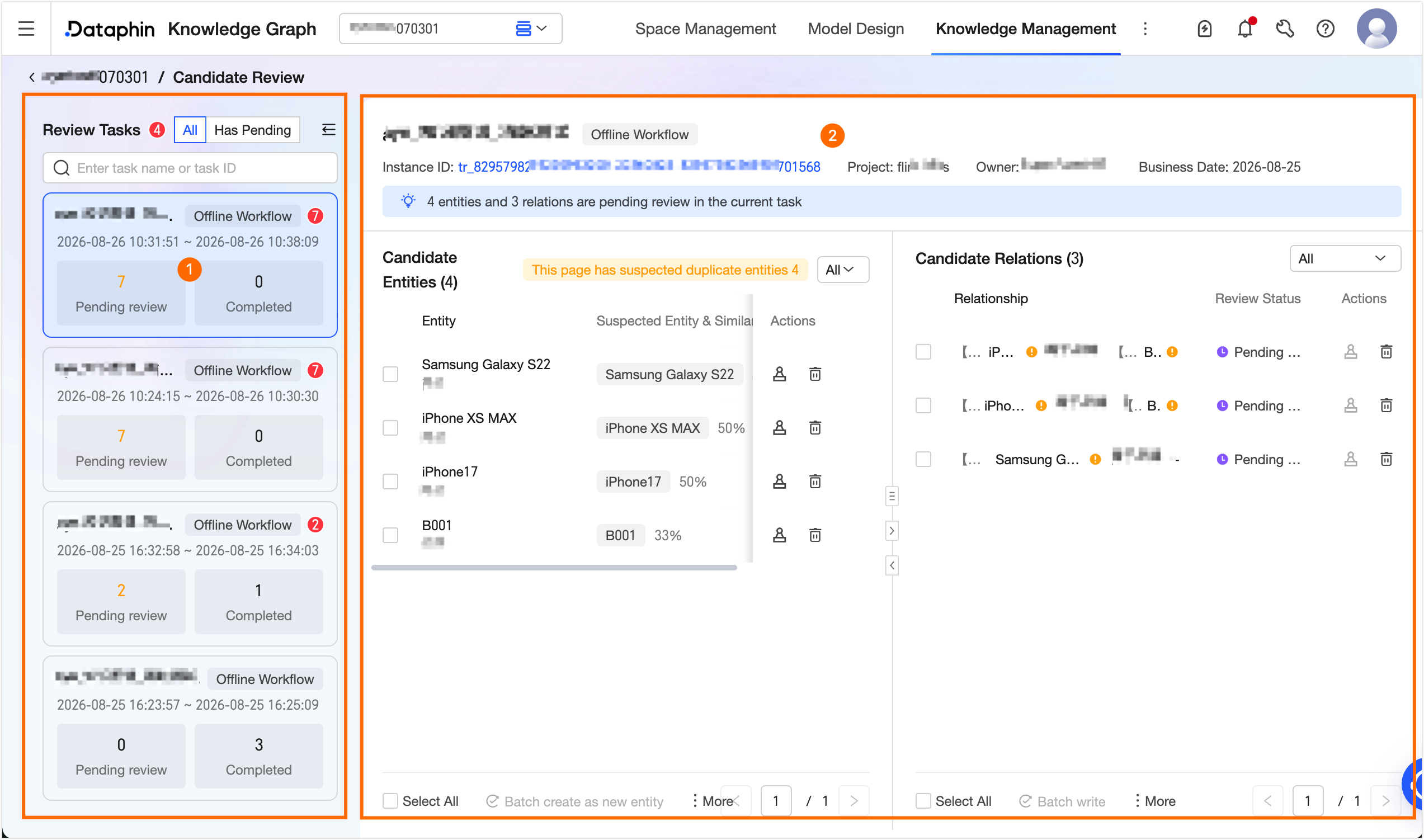The height and width of the screenshot is (840, 1424).
Task: Open the Space Management tab
Action: [705, 29]
